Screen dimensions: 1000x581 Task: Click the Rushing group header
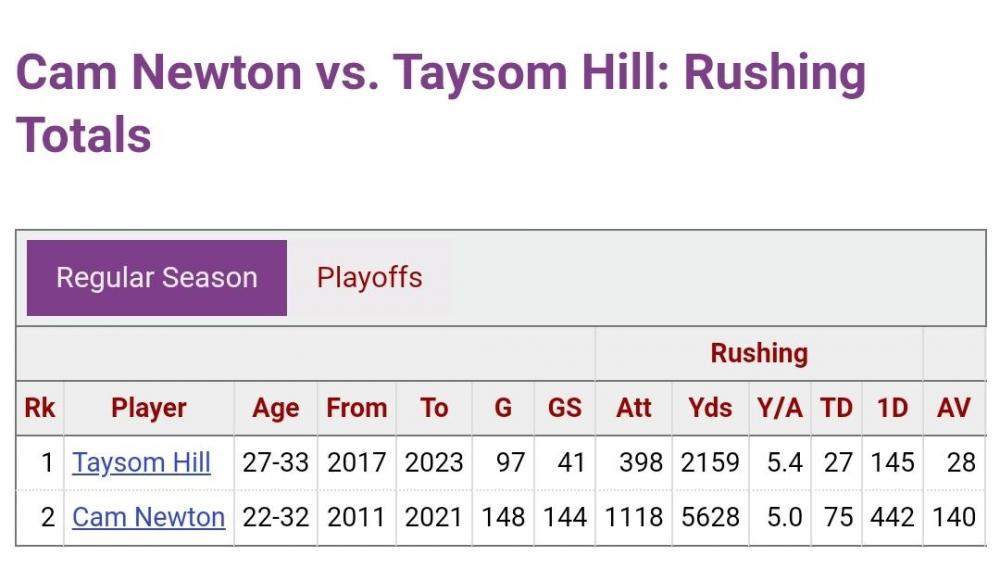pyautogui.click(x=759, y=353)
